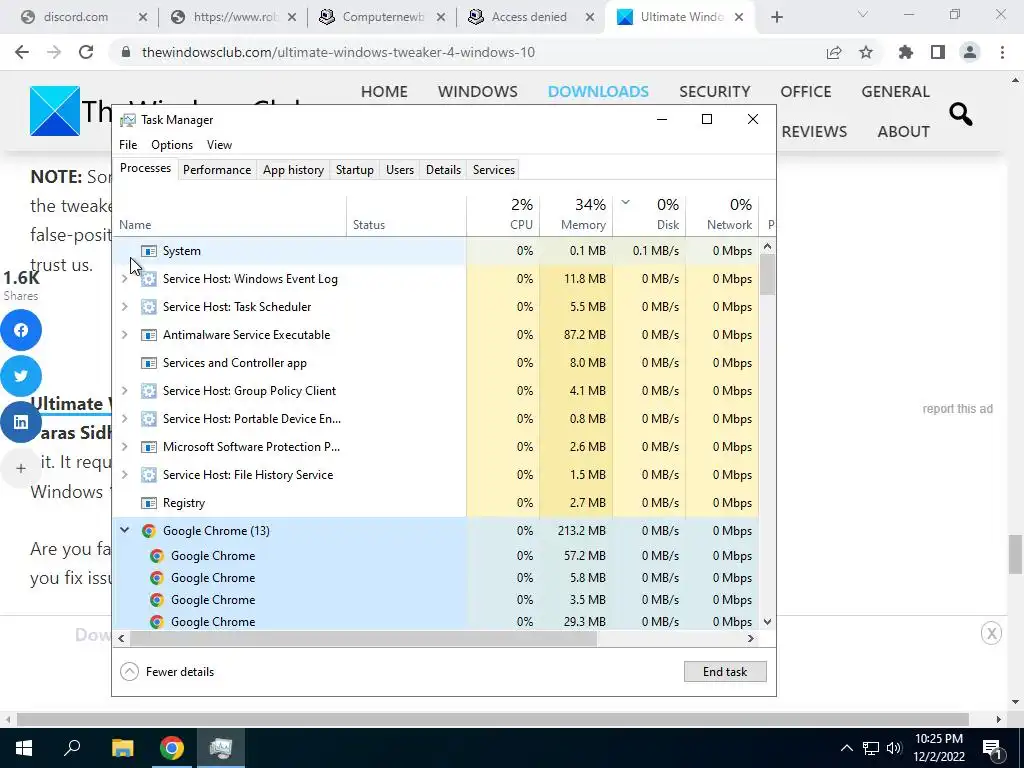Viewport: 1024px width, 768px height.
Task: Expand Service Host: Portable Device En... row
Action: [x=125, y=419]
